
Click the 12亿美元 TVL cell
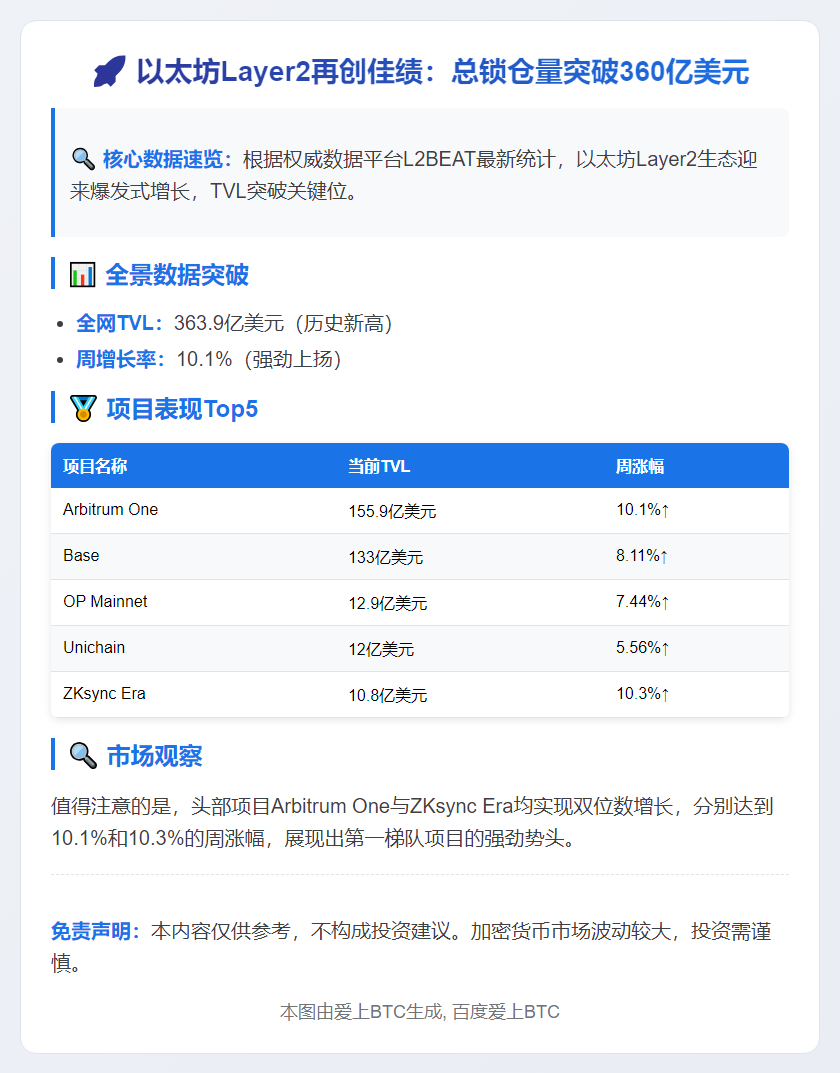[x=381, y=649]
